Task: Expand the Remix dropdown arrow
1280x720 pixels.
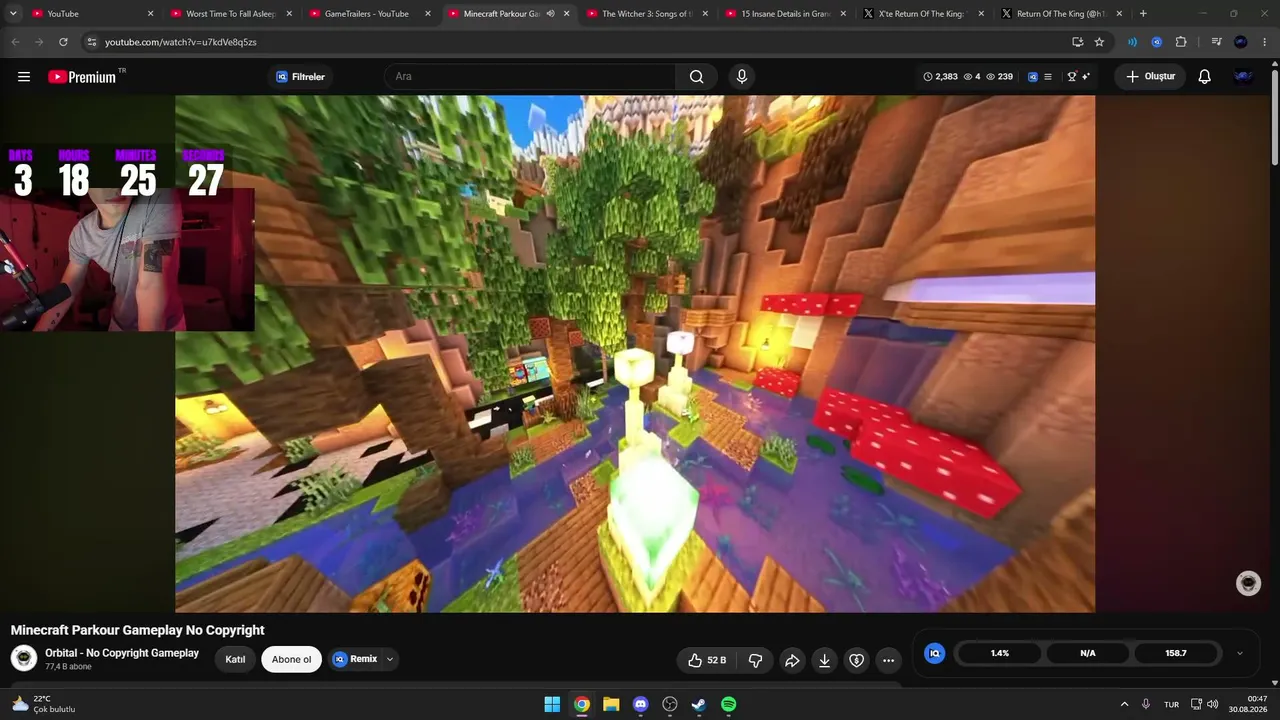Action: click(x=390, y=660)
